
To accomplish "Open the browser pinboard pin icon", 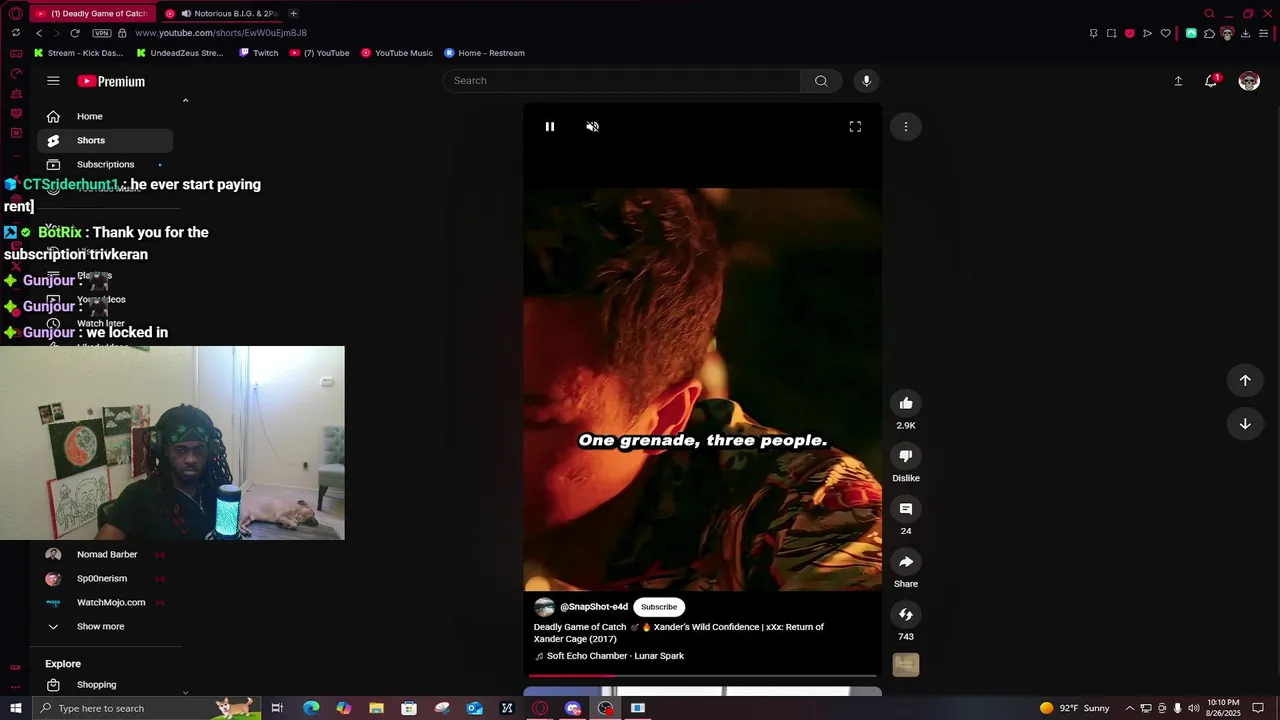I will point(1093,33).
